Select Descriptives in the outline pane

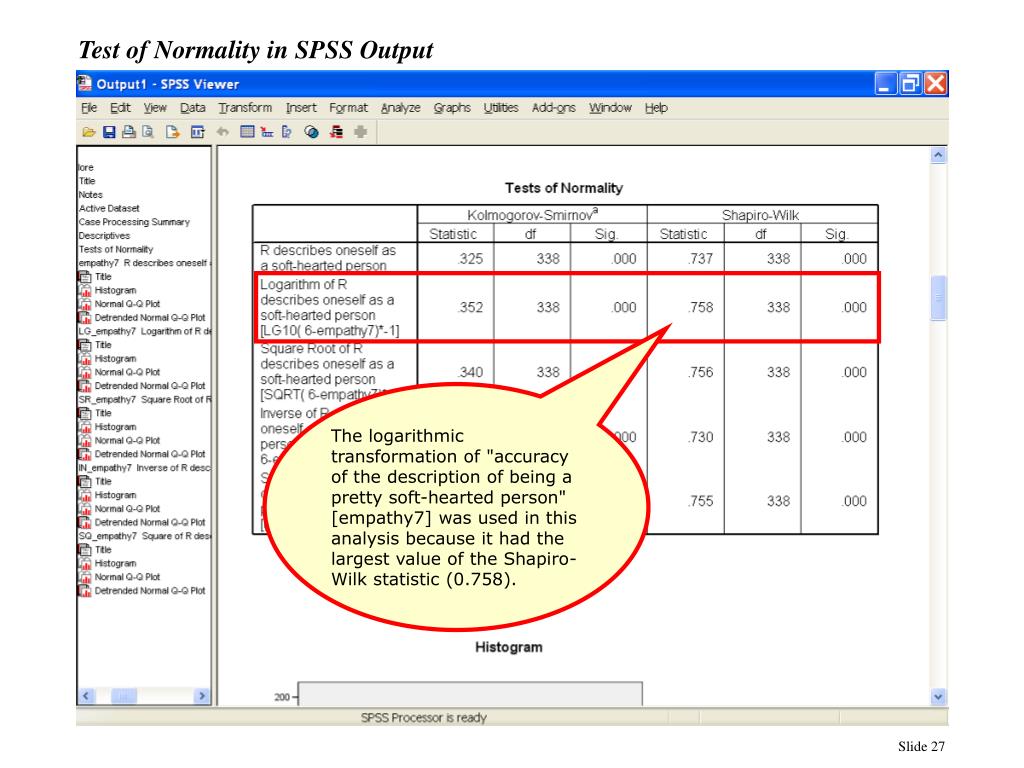104,236
